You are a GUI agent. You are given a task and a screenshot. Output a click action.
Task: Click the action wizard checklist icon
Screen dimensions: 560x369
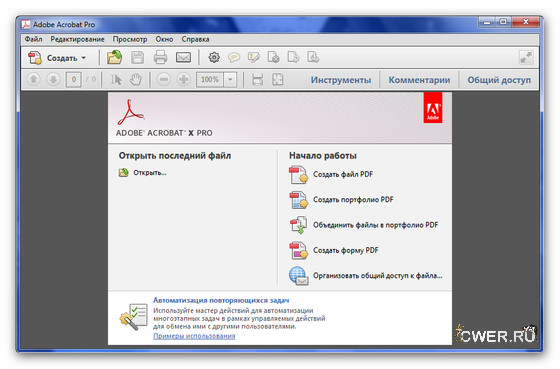(134, 316)
